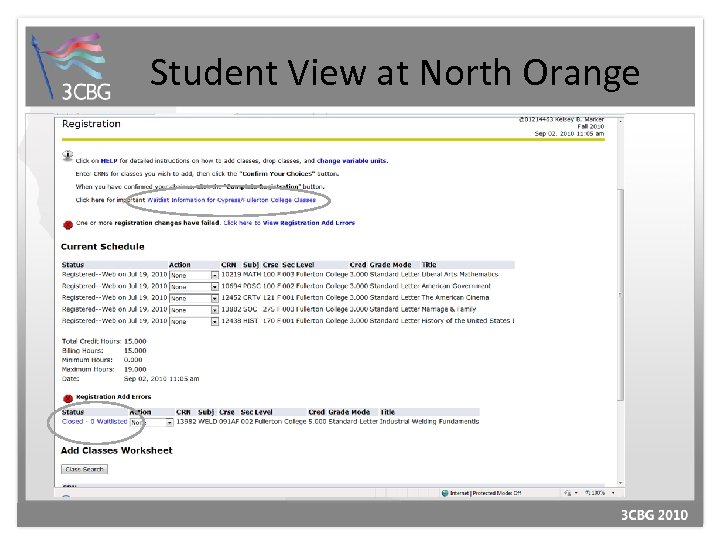Image resolution: width=720 pixels, height=540 pixels.
Task: Click the Current Schedule heading
Action: 102,247
